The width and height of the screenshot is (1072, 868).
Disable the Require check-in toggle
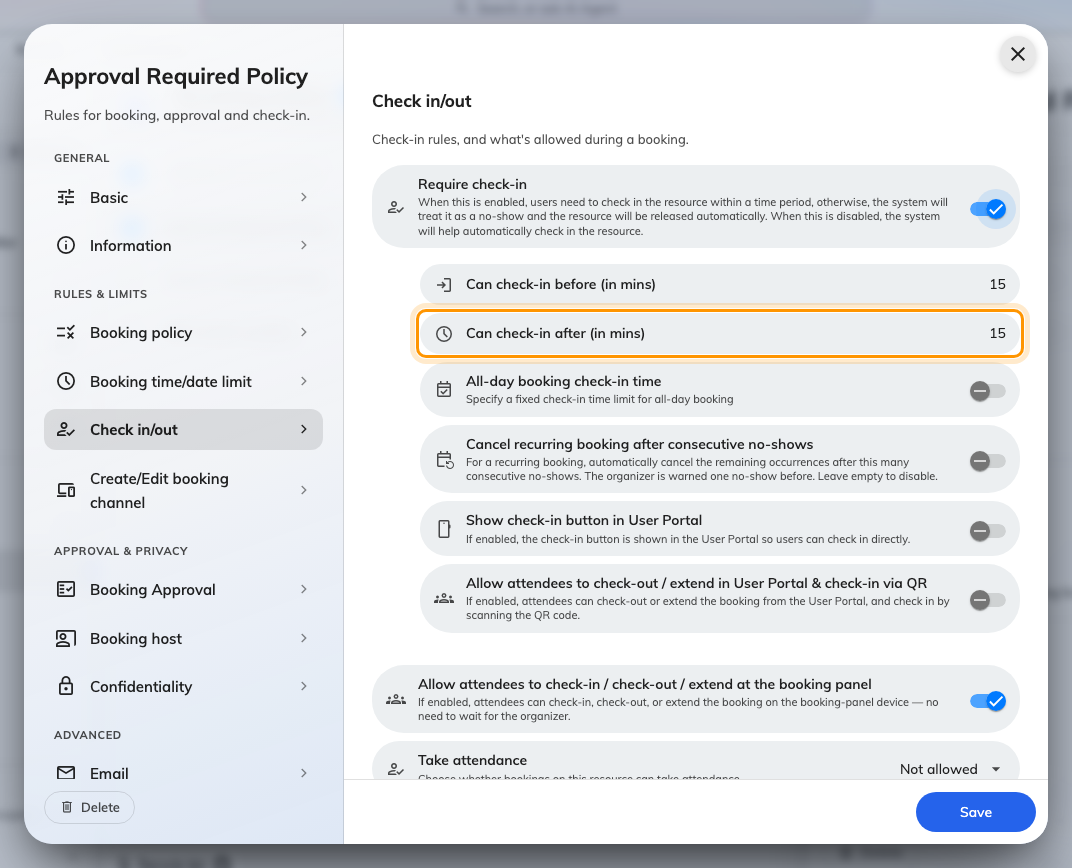tap(988, 209)
